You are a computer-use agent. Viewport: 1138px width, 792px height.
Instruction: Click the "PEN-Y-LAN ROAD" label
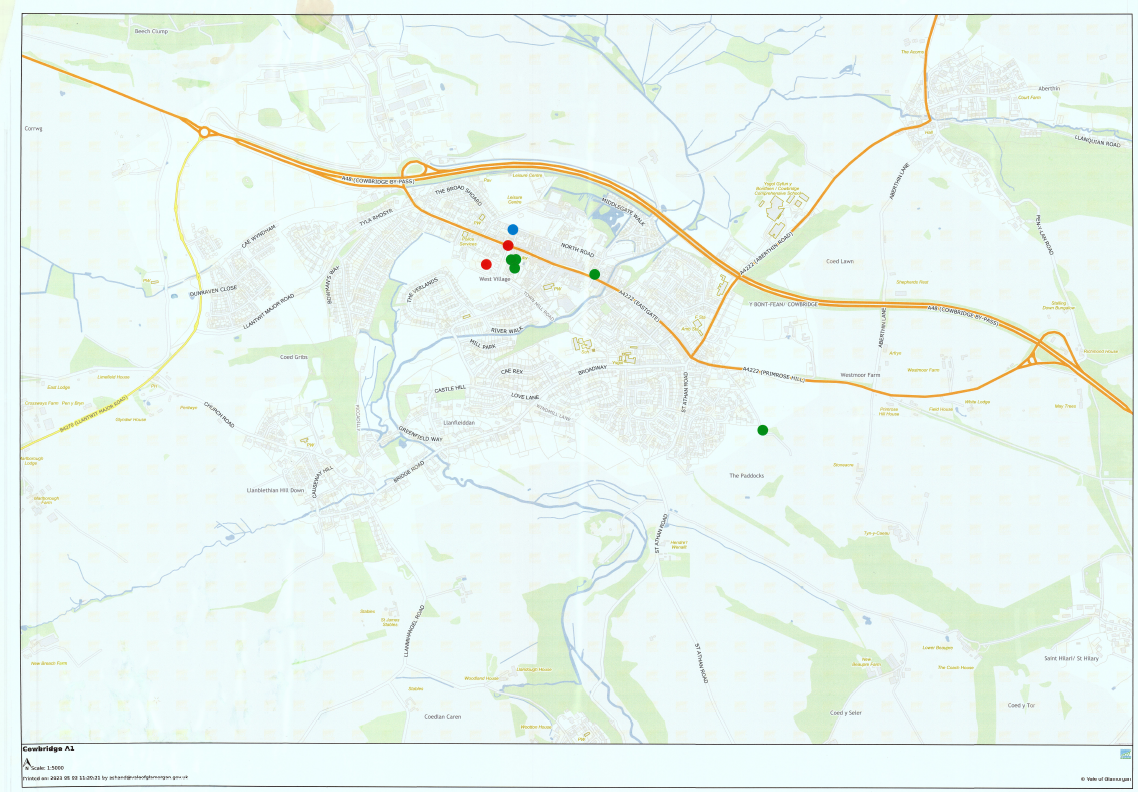1044,235
